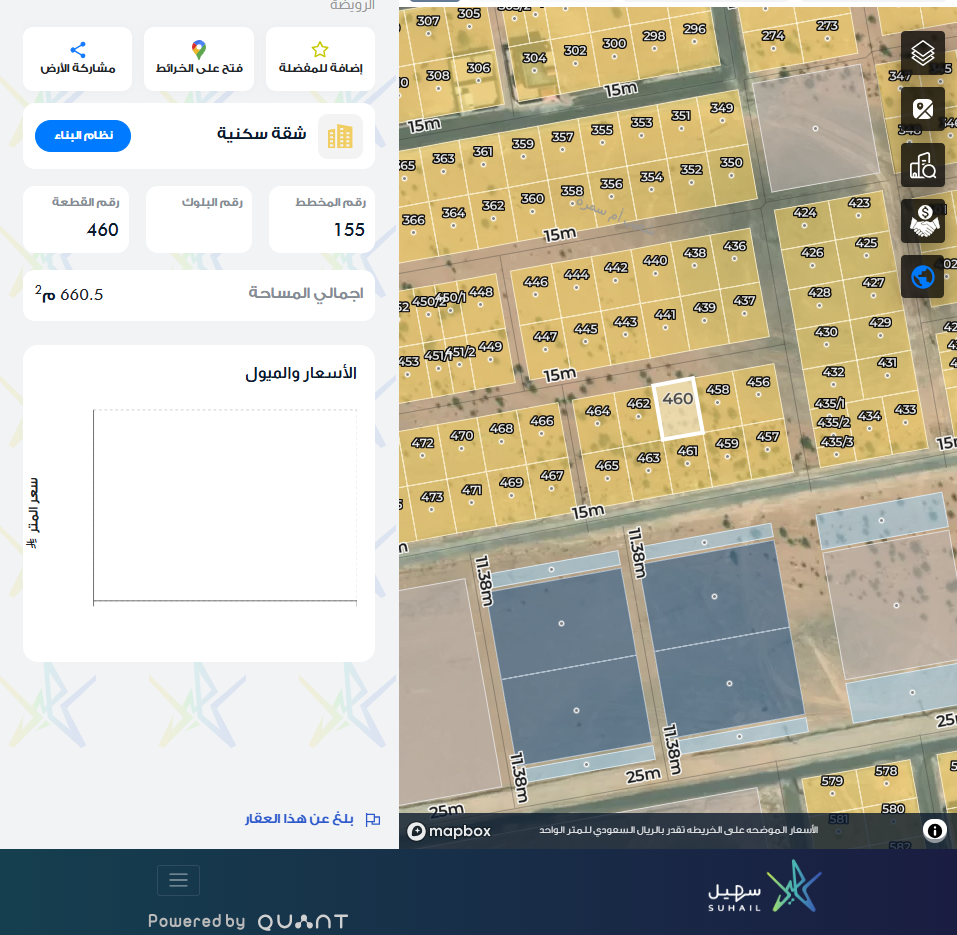
Task: Click the building regulations button نظام البناء
Action: pyautogui.click(x=83, y=135)
